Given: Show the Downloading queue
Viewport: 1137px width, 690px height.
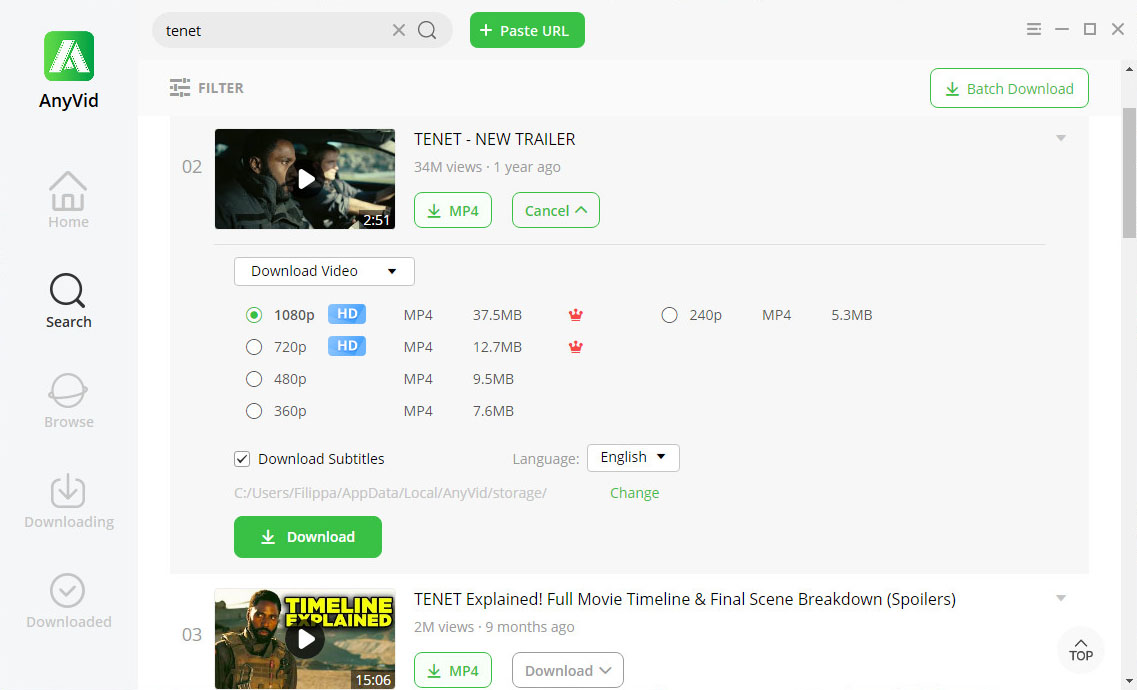Looking at the screenshot, I should coord(68,502).
